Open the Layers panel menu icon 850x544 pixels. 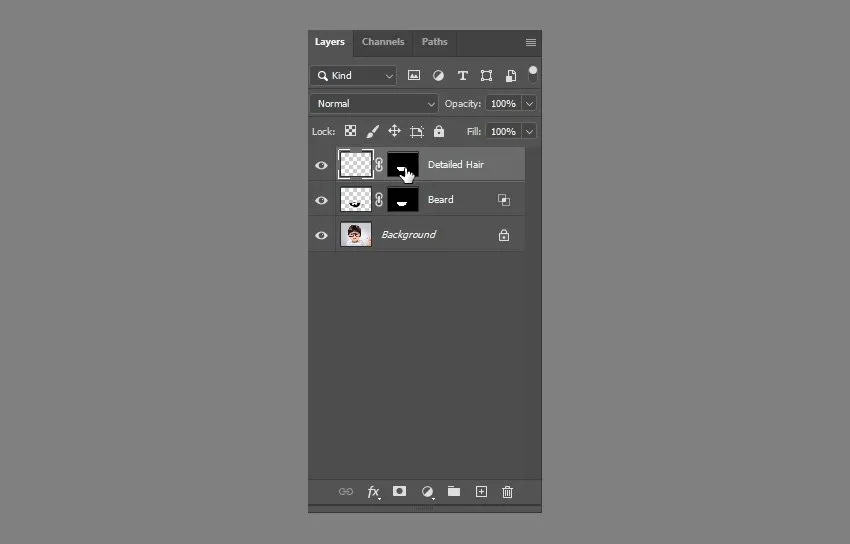[x=531, y=42]
